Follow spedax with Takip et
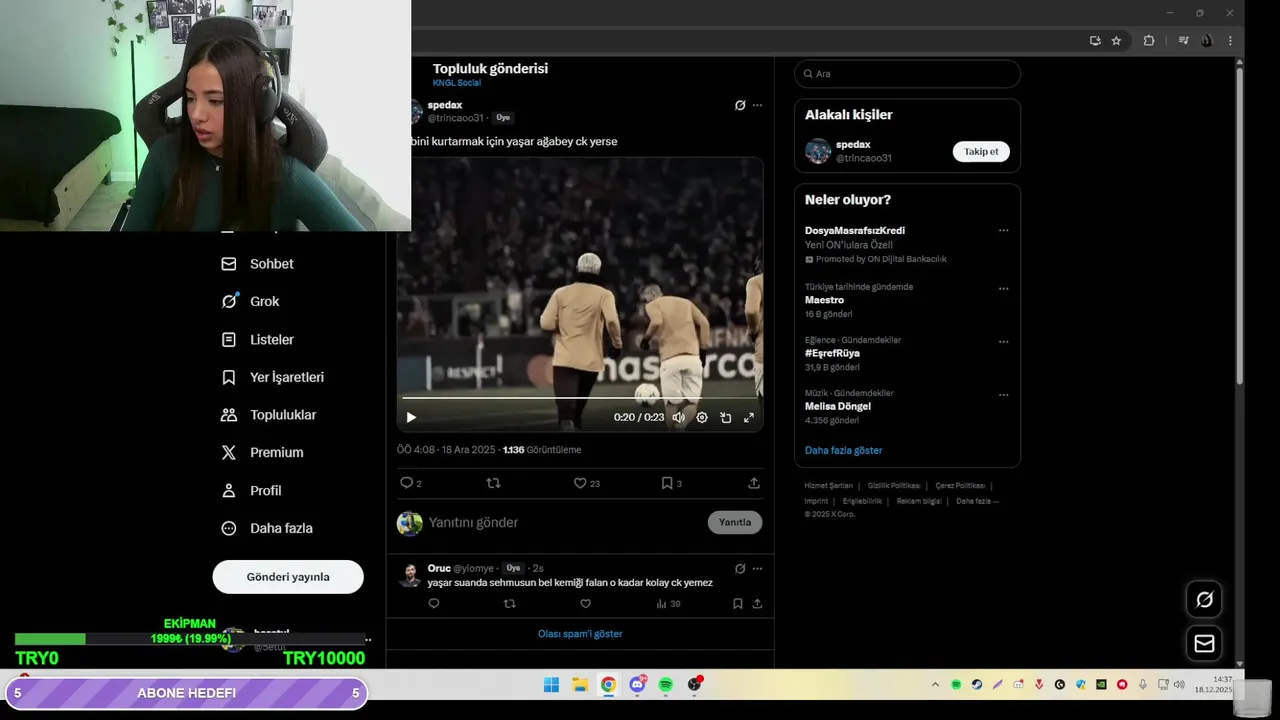1280x720 pixels. [x=981, y=152]
